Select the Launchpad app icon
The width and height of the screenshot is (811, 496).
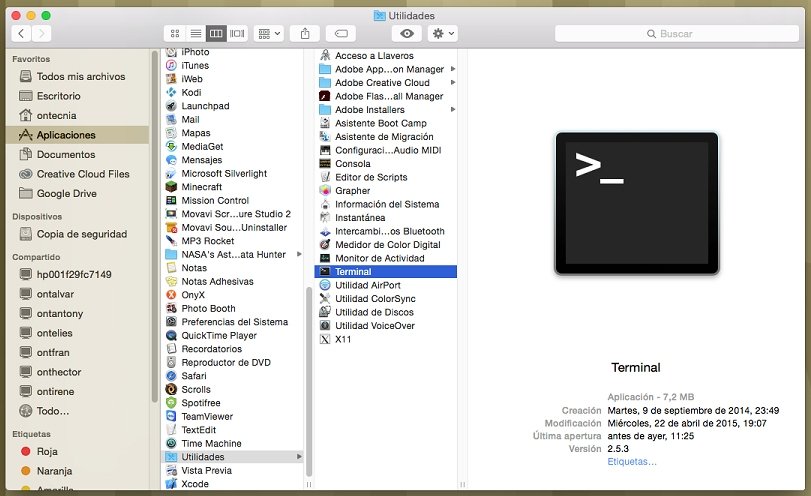pos(171,106)
